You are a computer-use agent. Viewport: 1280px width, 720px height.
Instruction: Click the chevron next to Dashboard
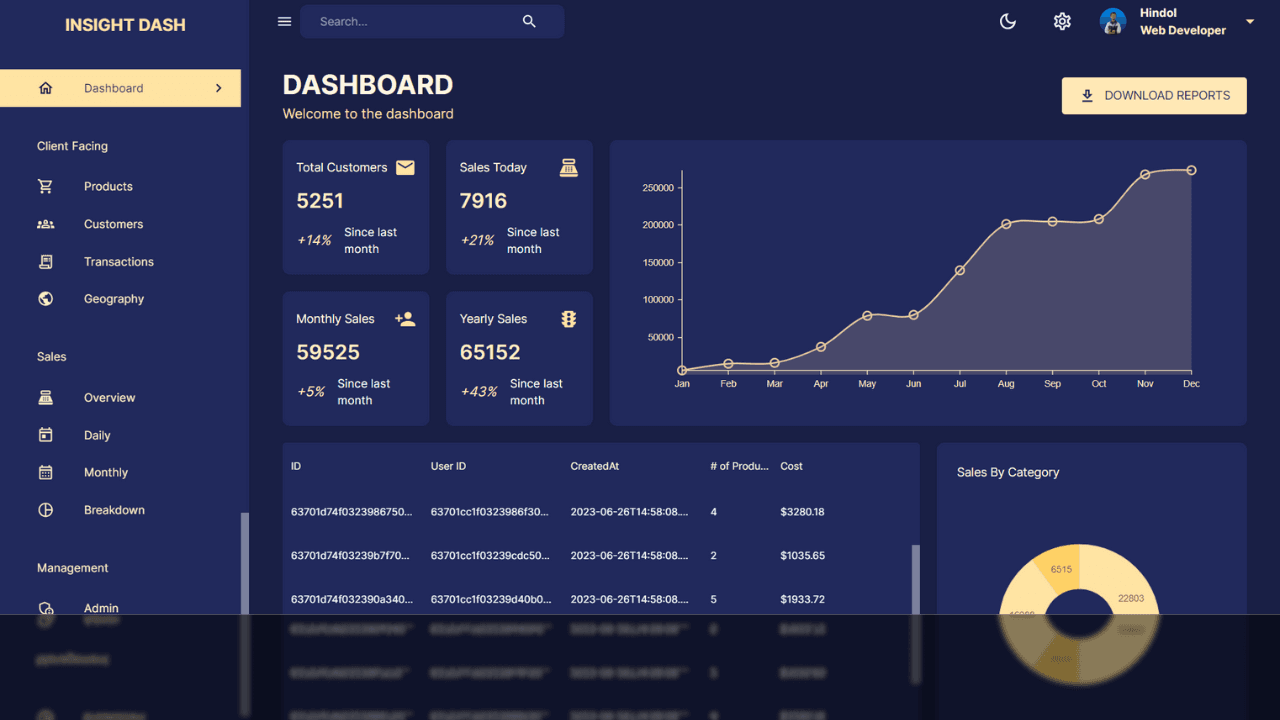219,88
